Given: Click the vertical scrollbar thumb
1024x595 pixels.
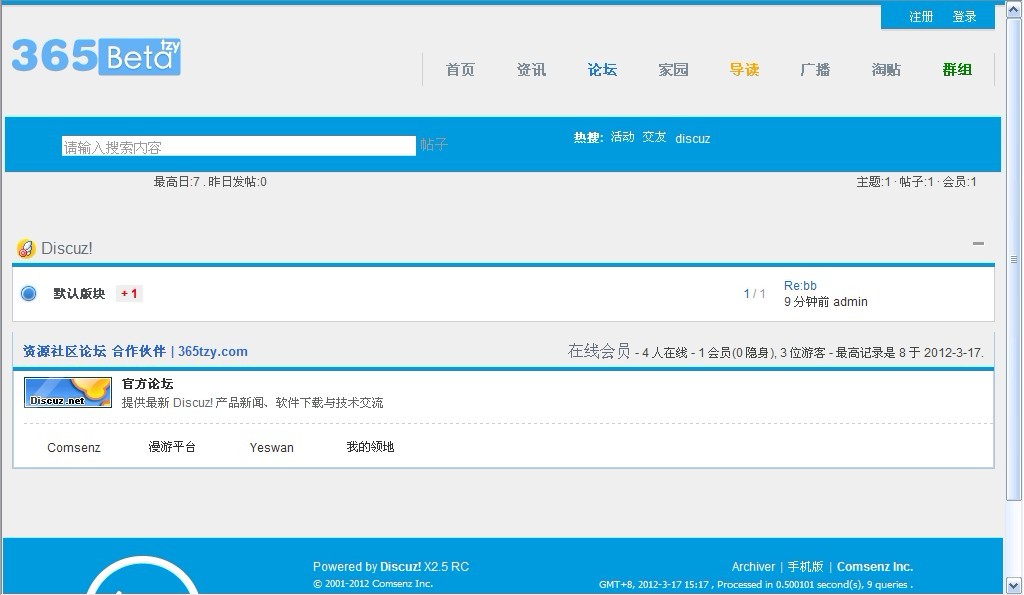Looking at the screenshot, I should 1014,259.
